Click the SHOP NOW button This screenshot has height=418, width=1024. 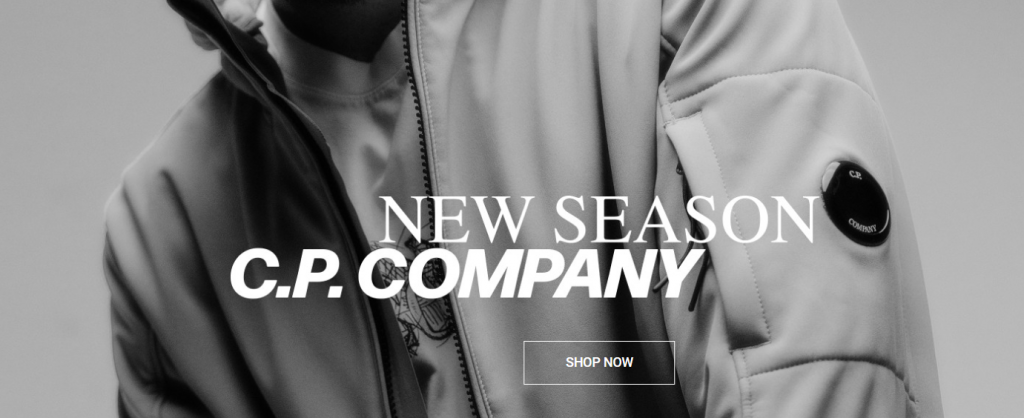click(x=599, y=362)
